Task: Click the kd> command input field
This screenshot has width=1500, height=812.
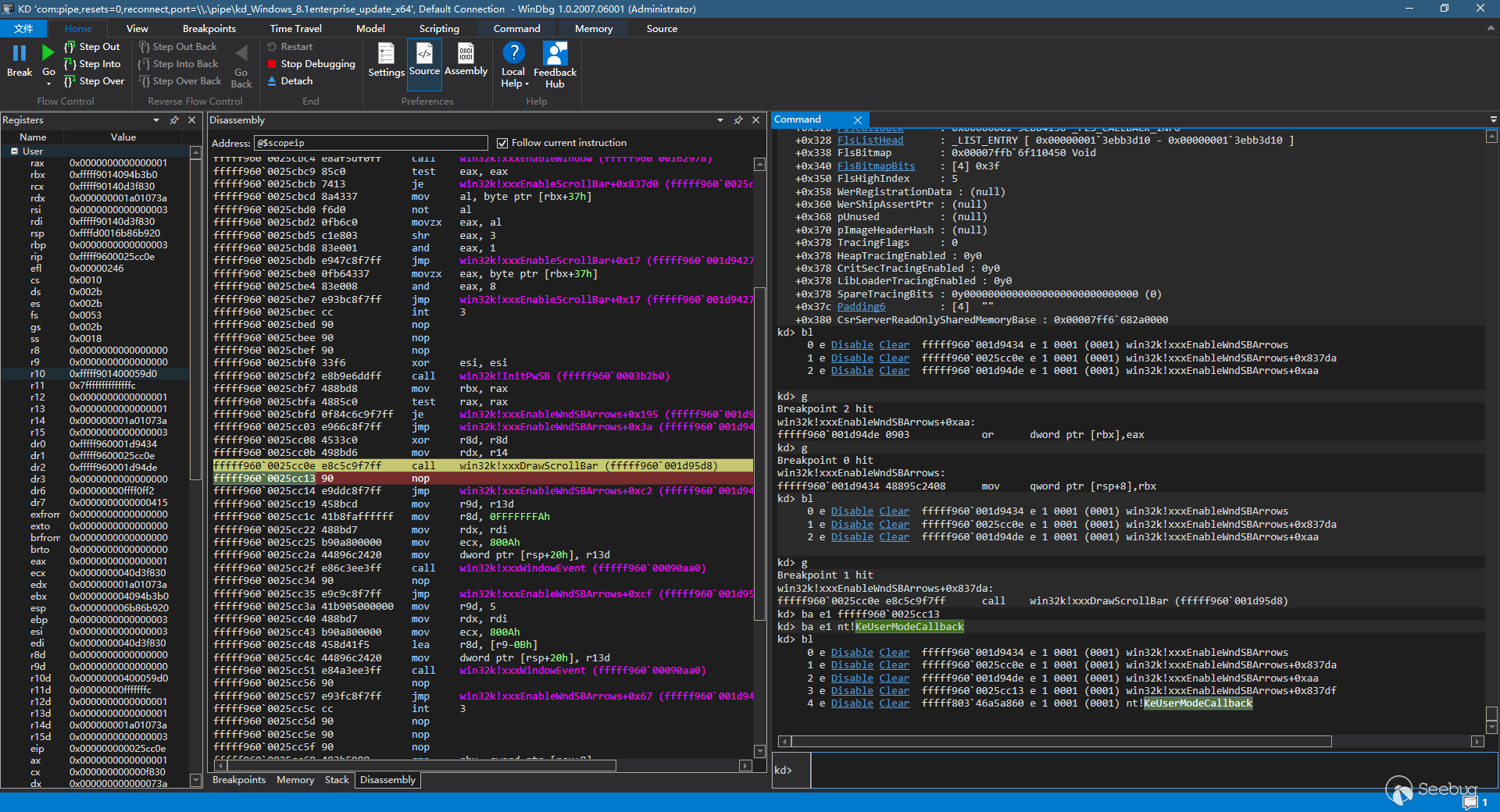Action: 1152,770
